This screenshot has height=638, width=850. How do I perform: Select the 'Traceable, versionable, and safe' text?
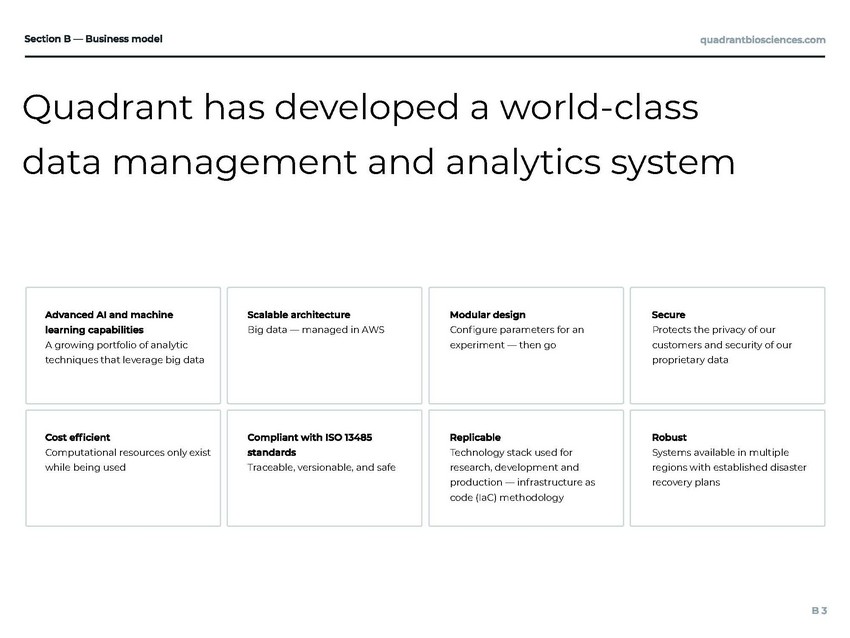pos(321,467)
